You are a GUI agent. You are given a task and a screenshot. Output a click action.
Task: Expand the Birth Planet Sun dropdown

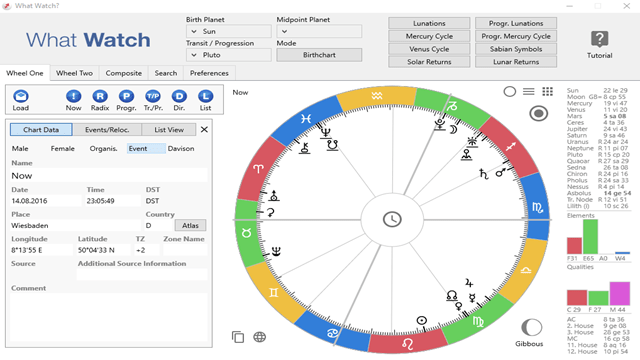[229, 31]
